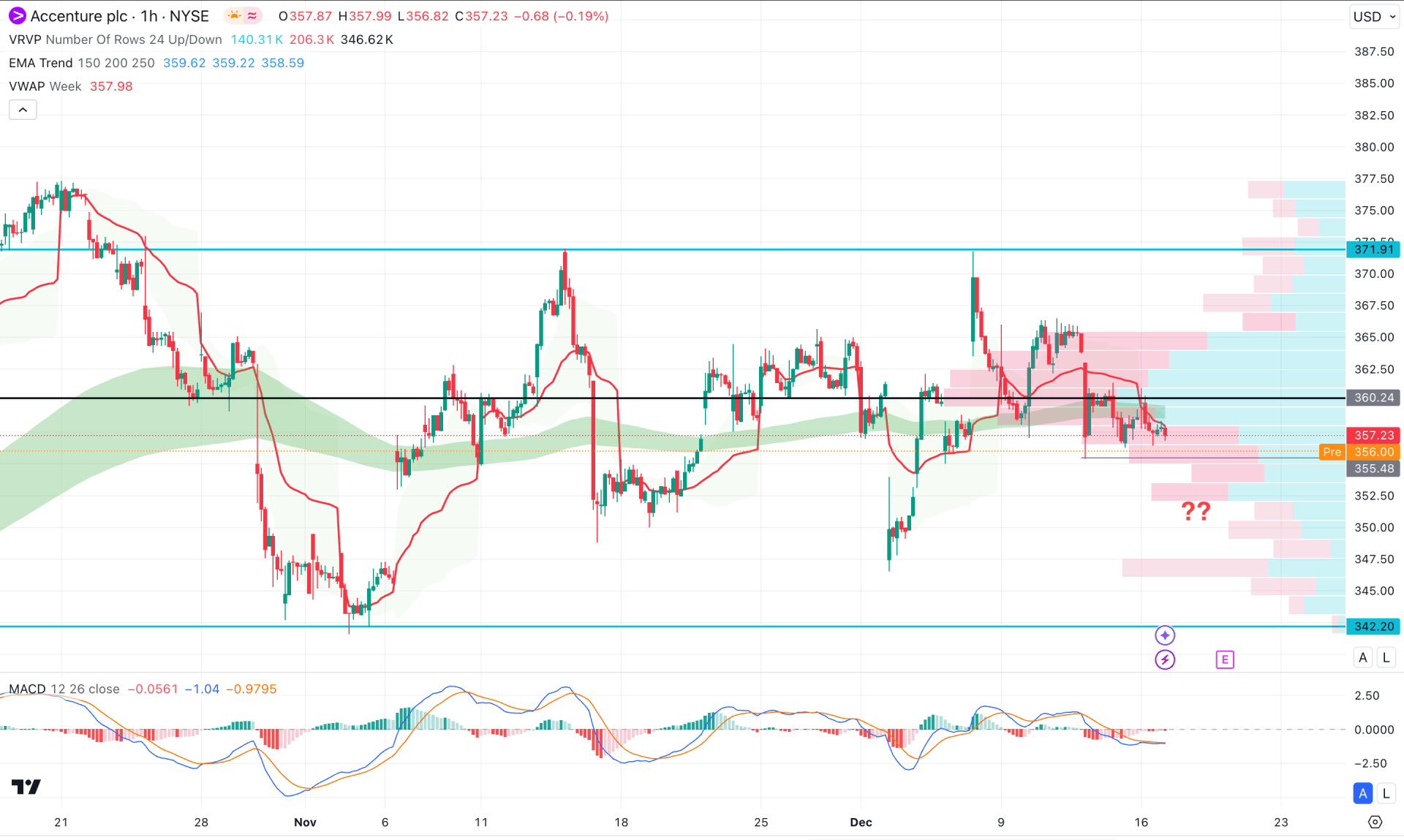Click the open price O357.87
This screenshot has width=1404, height=840.
pyautogui.click(x=305, y=16)
